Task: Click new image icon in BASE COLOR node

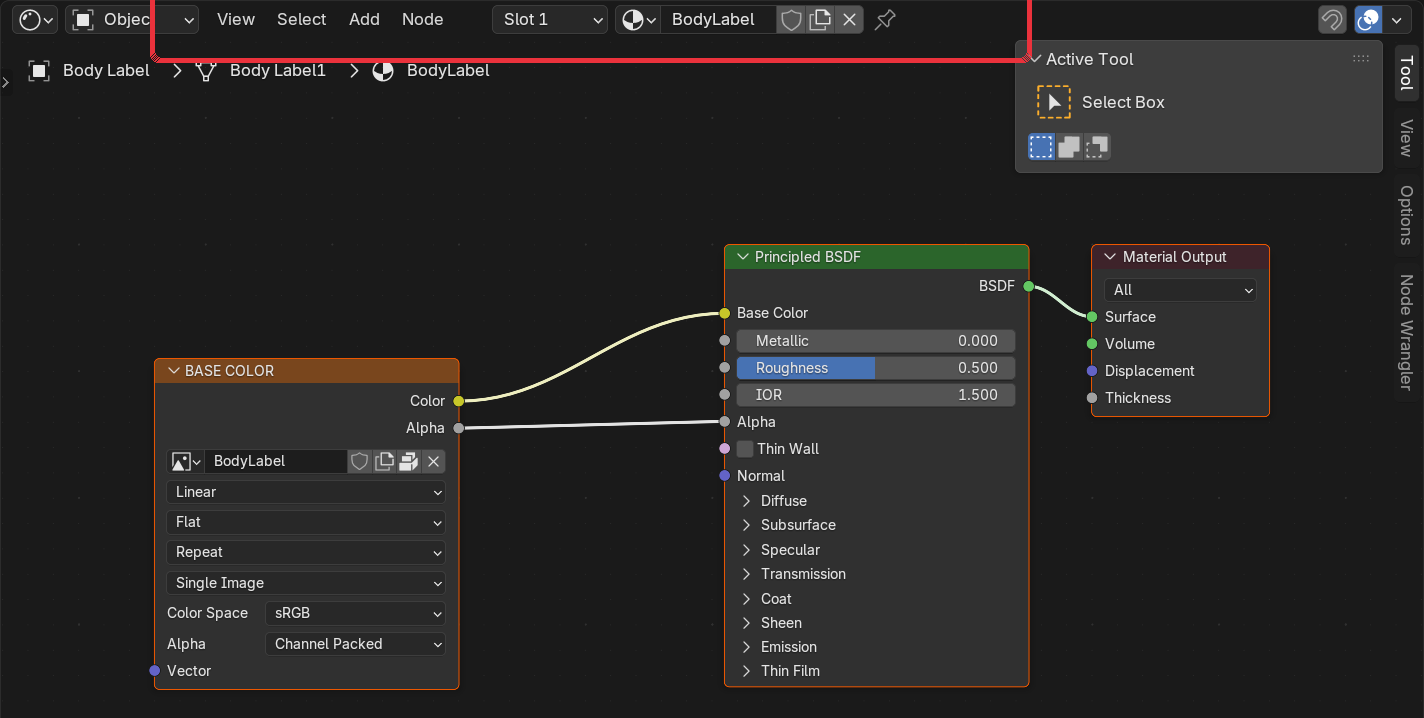Action: coord(384,461)
